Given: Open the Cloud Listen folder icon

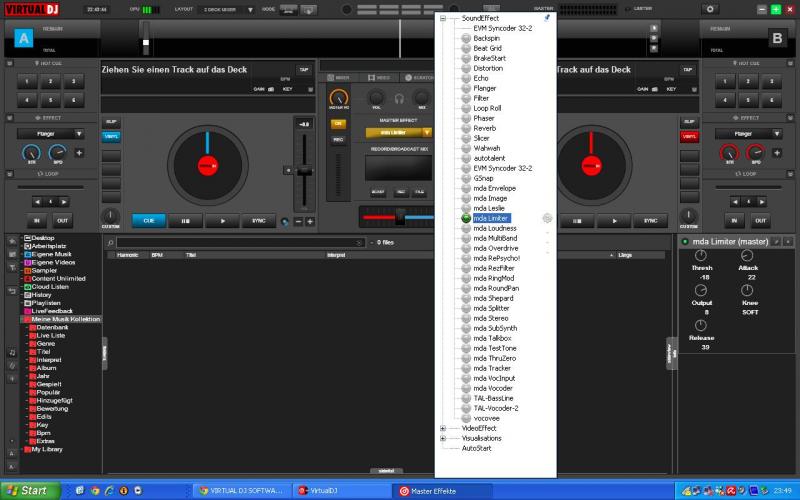Looking at the screenshot, I should pyautogui.click(x=28, y=287).
